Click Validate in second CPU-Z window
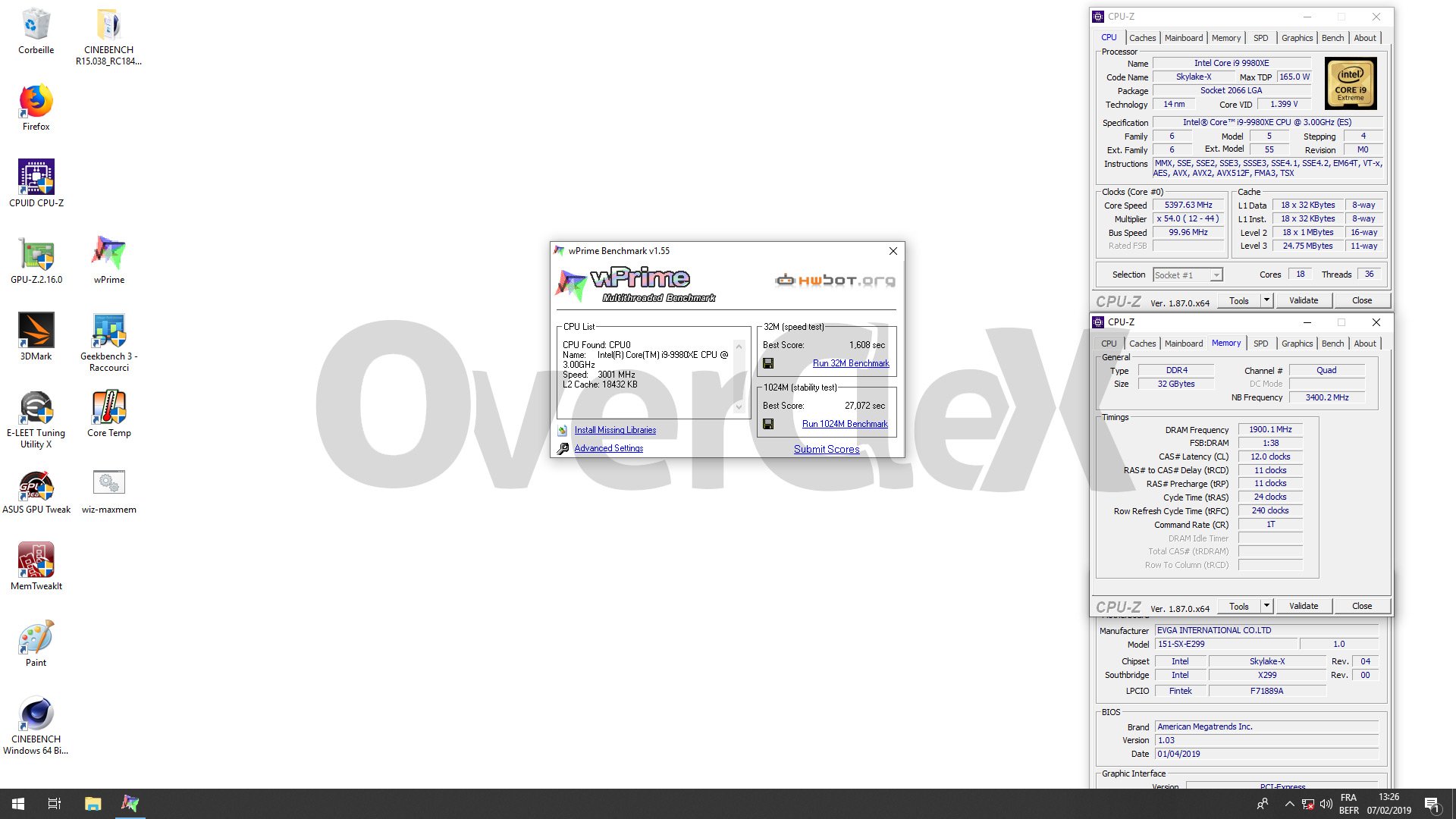The width and height of the screenshot is (1456, 819). tap(1304, 607)
